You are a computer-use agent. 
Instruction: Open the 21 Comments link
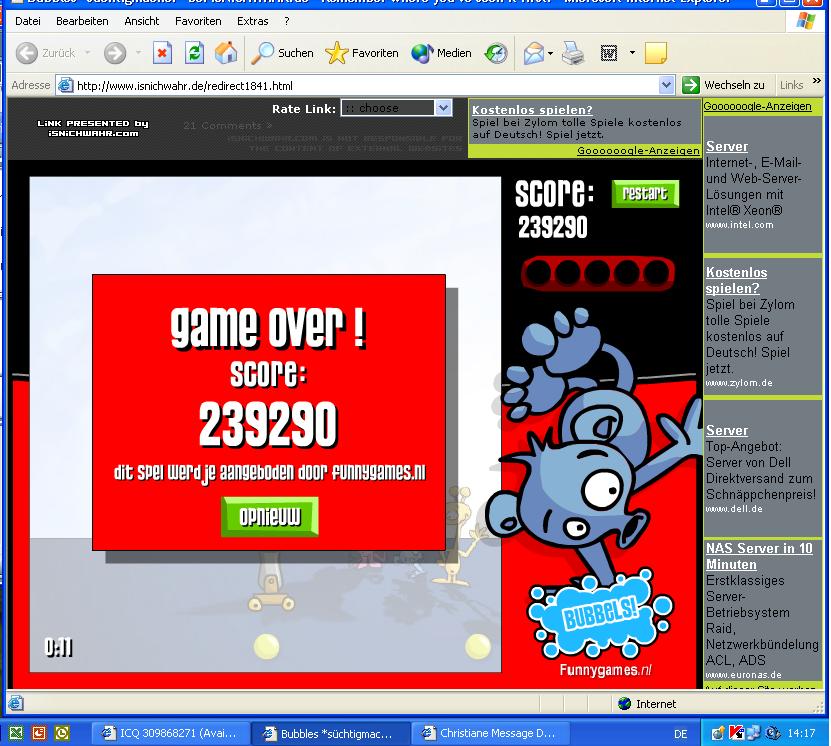coord(228,126)
